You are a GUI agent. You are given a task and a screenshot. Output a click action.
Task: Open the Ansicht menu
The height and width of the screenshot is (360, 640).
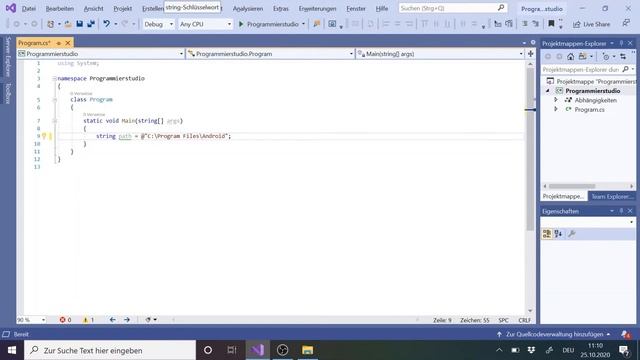tap(93, 8)
